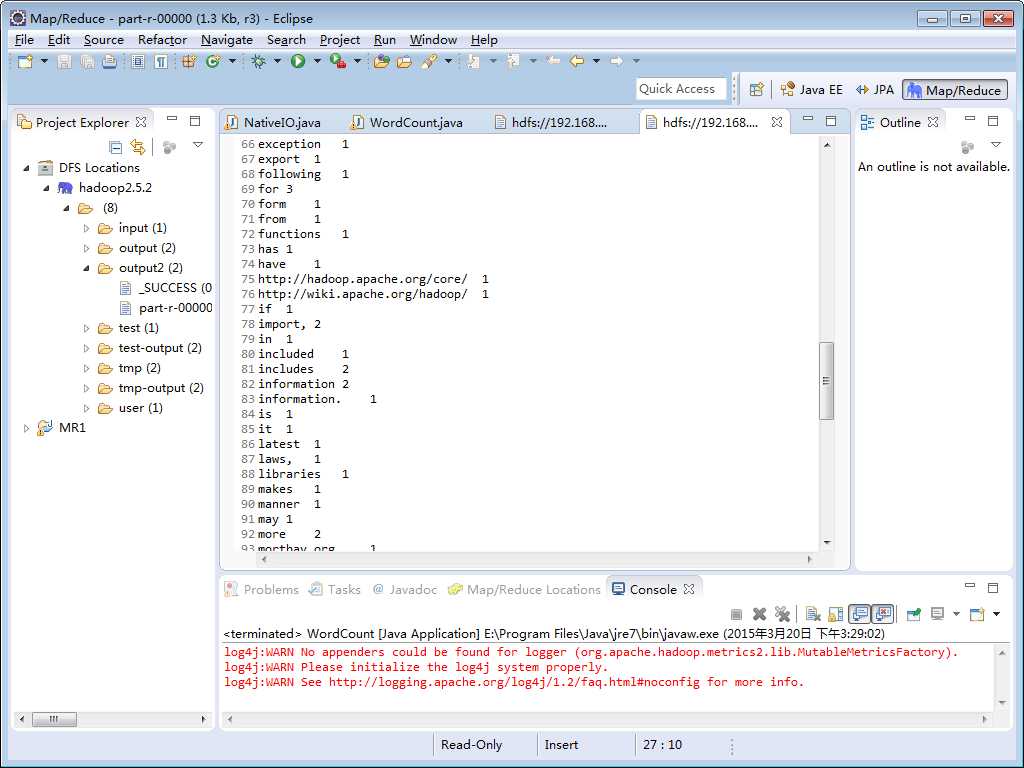Expand the input (1) folder
1024x768 pixels.
click(86, 229)
